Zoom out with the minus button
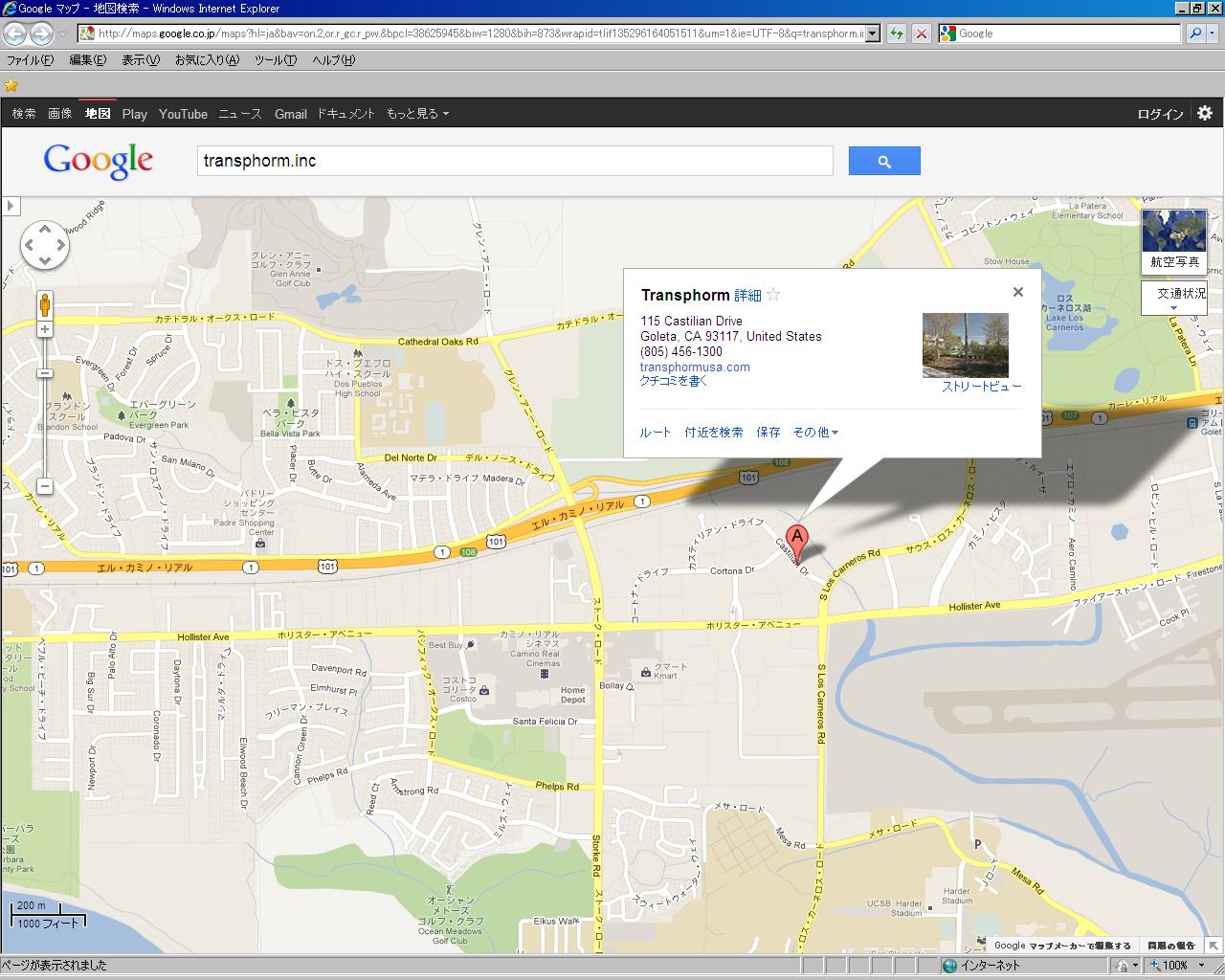 (45, 486)
